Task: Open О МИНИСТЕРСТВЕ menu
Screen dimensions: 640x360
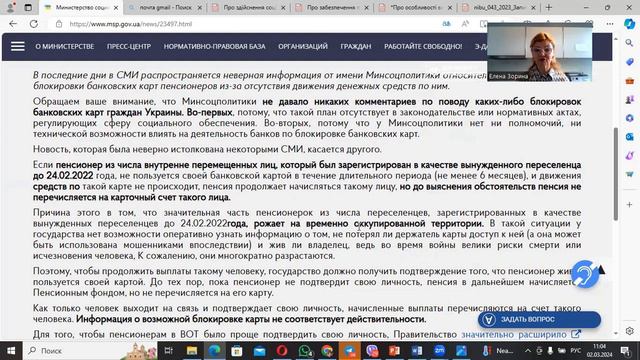Action: (x=64, y=47)
